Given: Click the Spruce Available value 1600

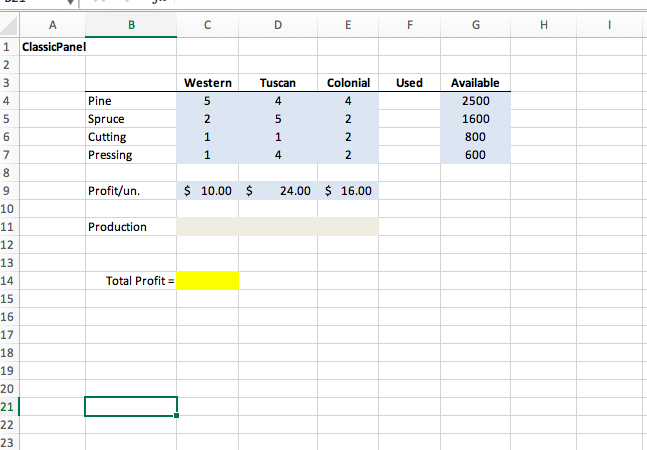Looking at the screenshot, I should pos(475,119).
